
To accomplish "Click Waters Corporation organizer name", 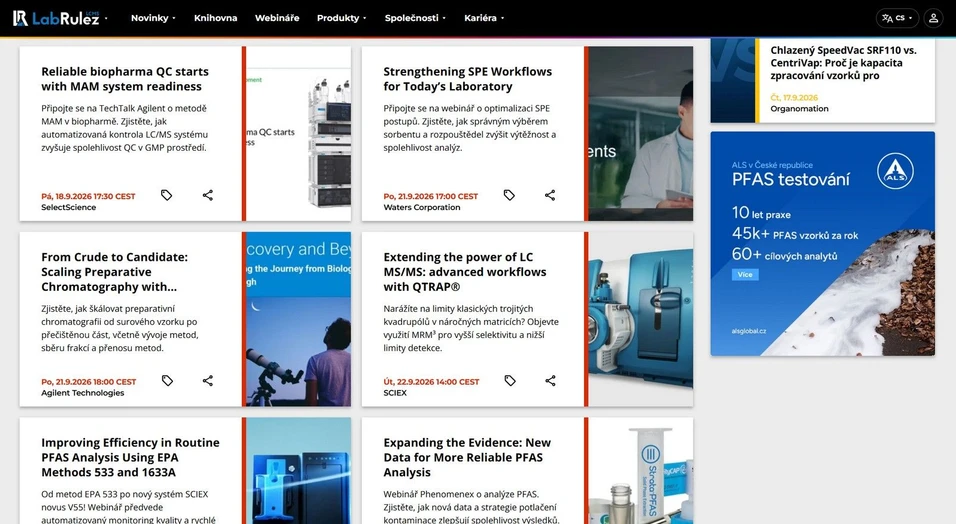I will [422, 207].
